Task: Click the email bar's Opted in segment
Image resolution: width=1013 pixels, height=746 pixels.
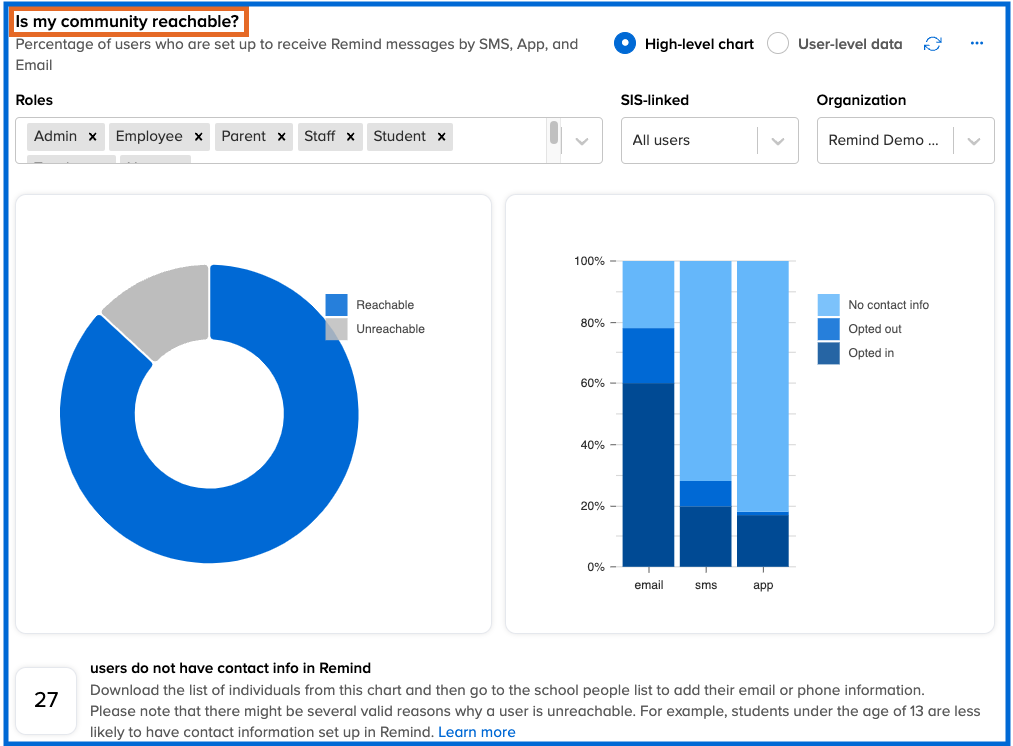Action: click(648, 475)
